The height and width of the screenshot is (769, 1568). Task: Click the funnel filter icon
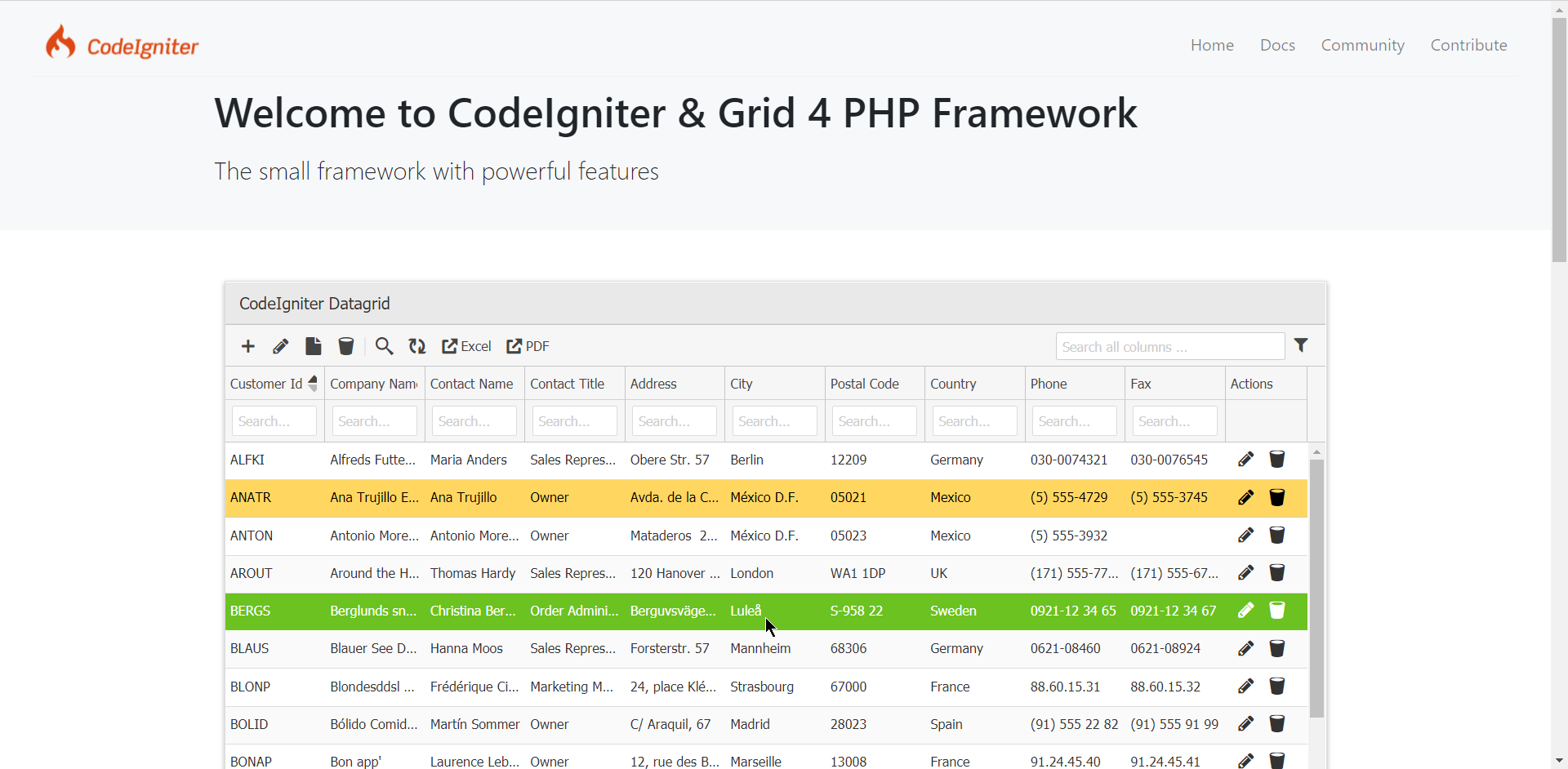point(1301,345)
